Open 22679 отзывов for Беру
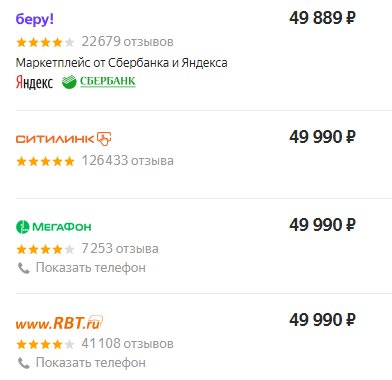This screenshot has height=380, width=392. (128, 42)
